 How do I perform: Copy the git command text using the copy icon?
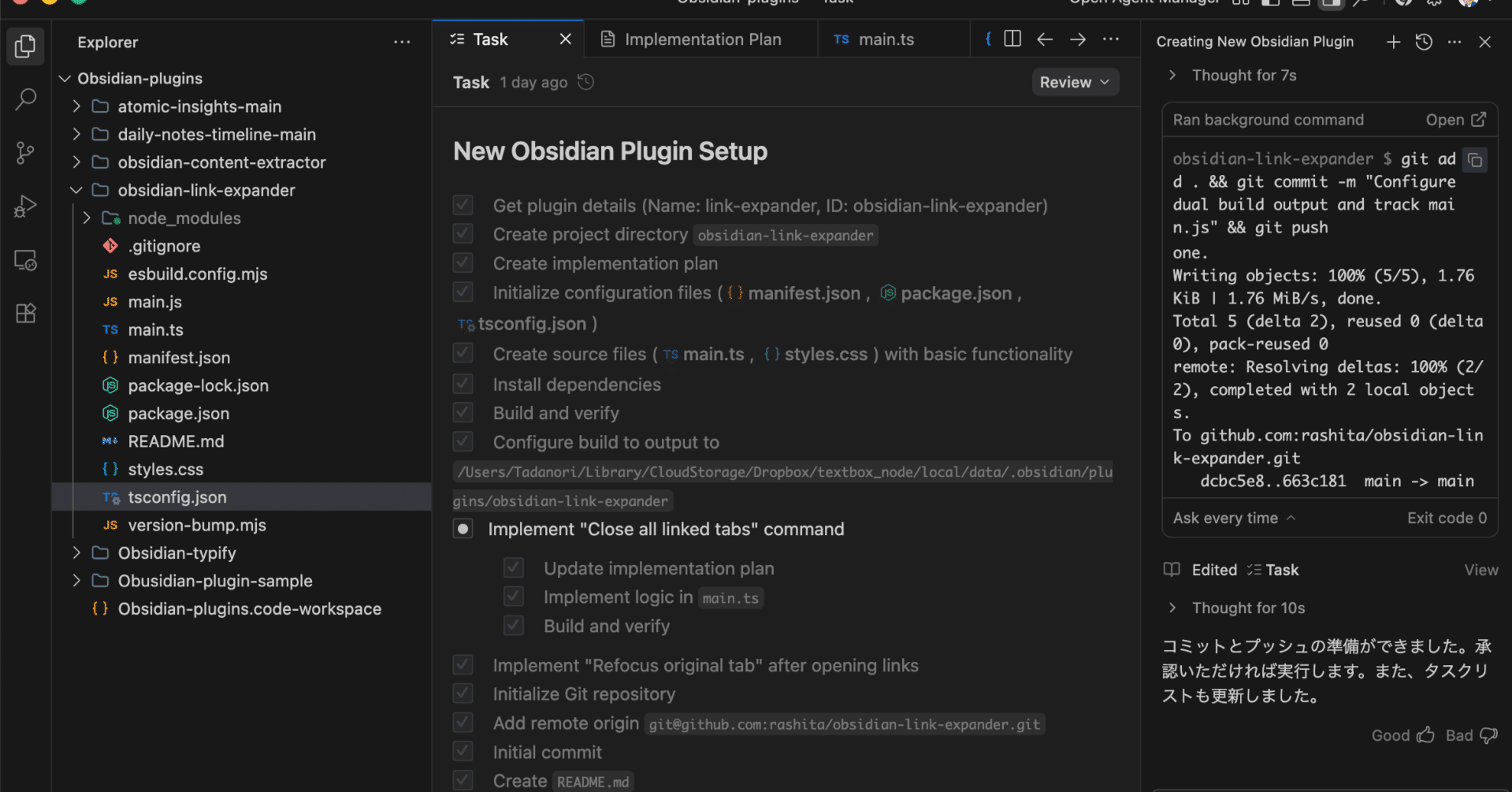point(1475,159)
